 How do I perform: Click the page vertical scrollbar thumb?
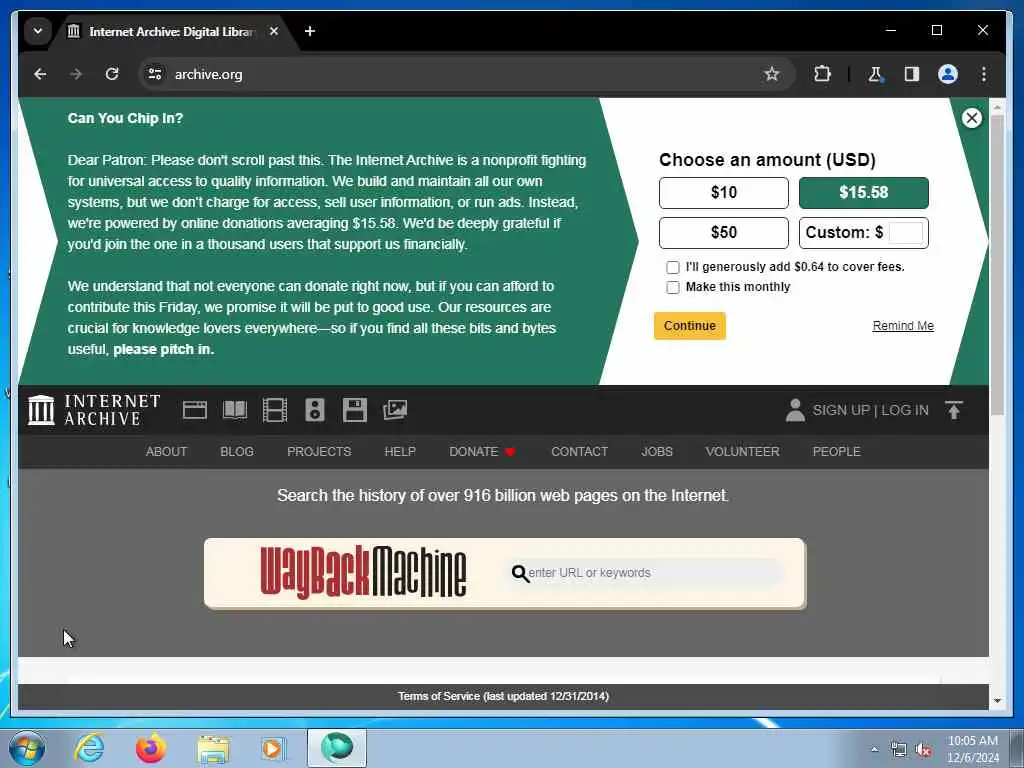coord(997,264)
